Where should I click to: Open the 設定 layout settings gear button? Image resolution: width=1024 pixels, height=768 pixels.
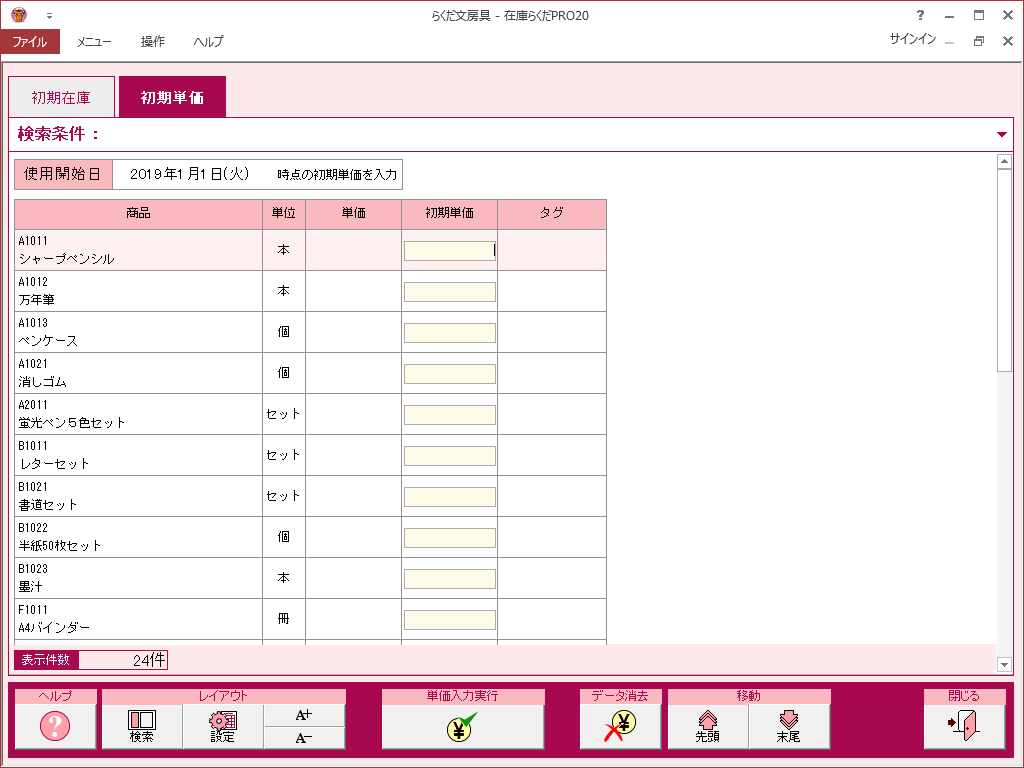pyautogui.click(x=223, y=726)
